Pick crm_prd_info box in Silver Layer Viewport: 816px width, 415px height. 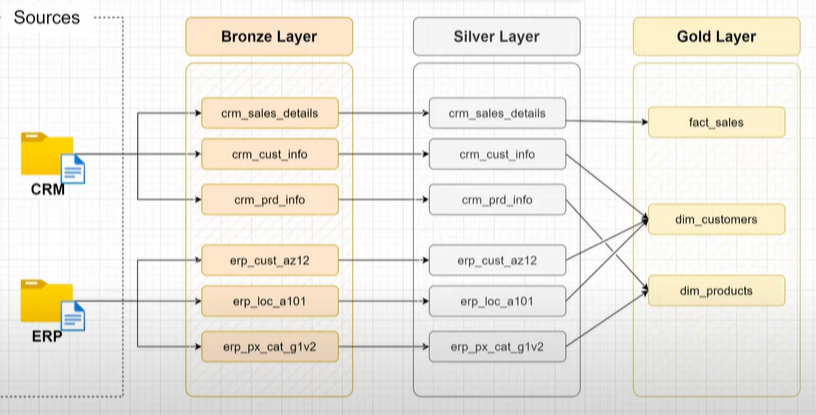point(497,200)
